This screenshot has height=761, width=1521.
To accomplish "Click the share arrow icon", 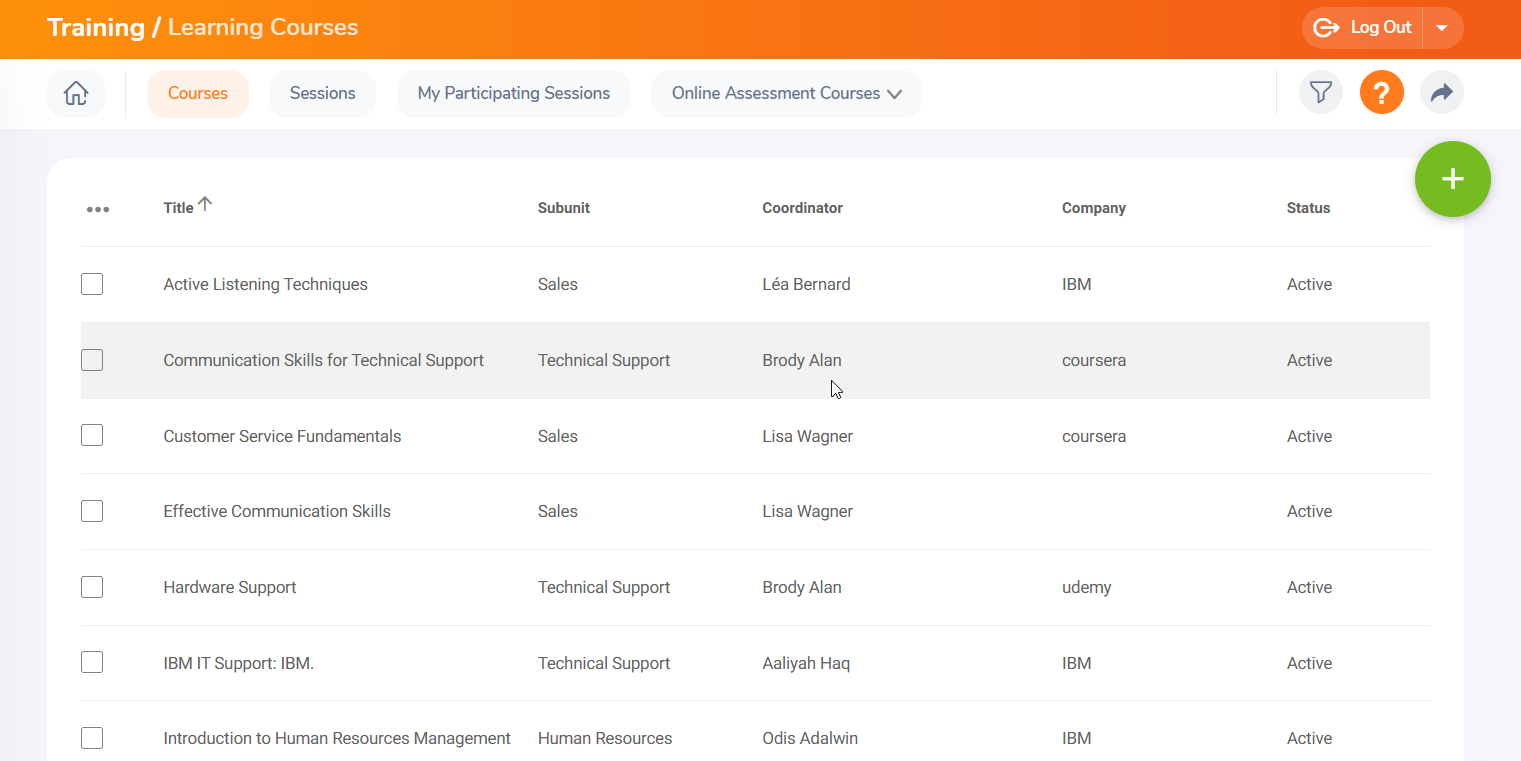I will click(x=1441, y=93).
